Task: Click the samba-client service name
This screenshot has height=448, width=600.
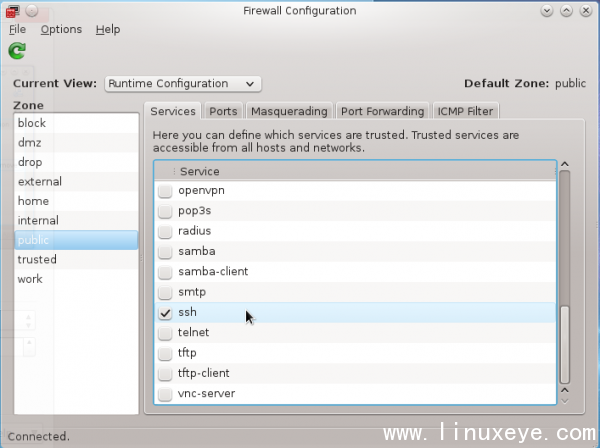Action: point(213,272)
